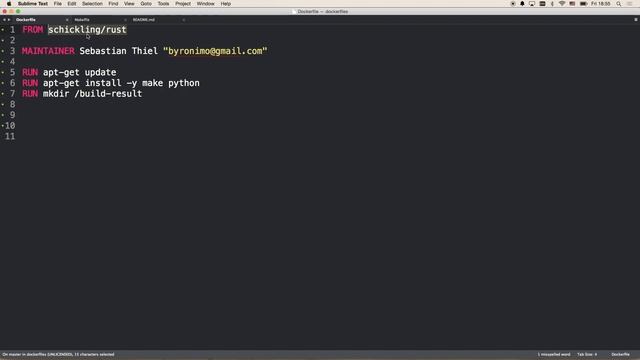The width and height of the screenshot is (640, 360).
Task: Open Spotlight search magnifier icon
Action: coord(619,4)
